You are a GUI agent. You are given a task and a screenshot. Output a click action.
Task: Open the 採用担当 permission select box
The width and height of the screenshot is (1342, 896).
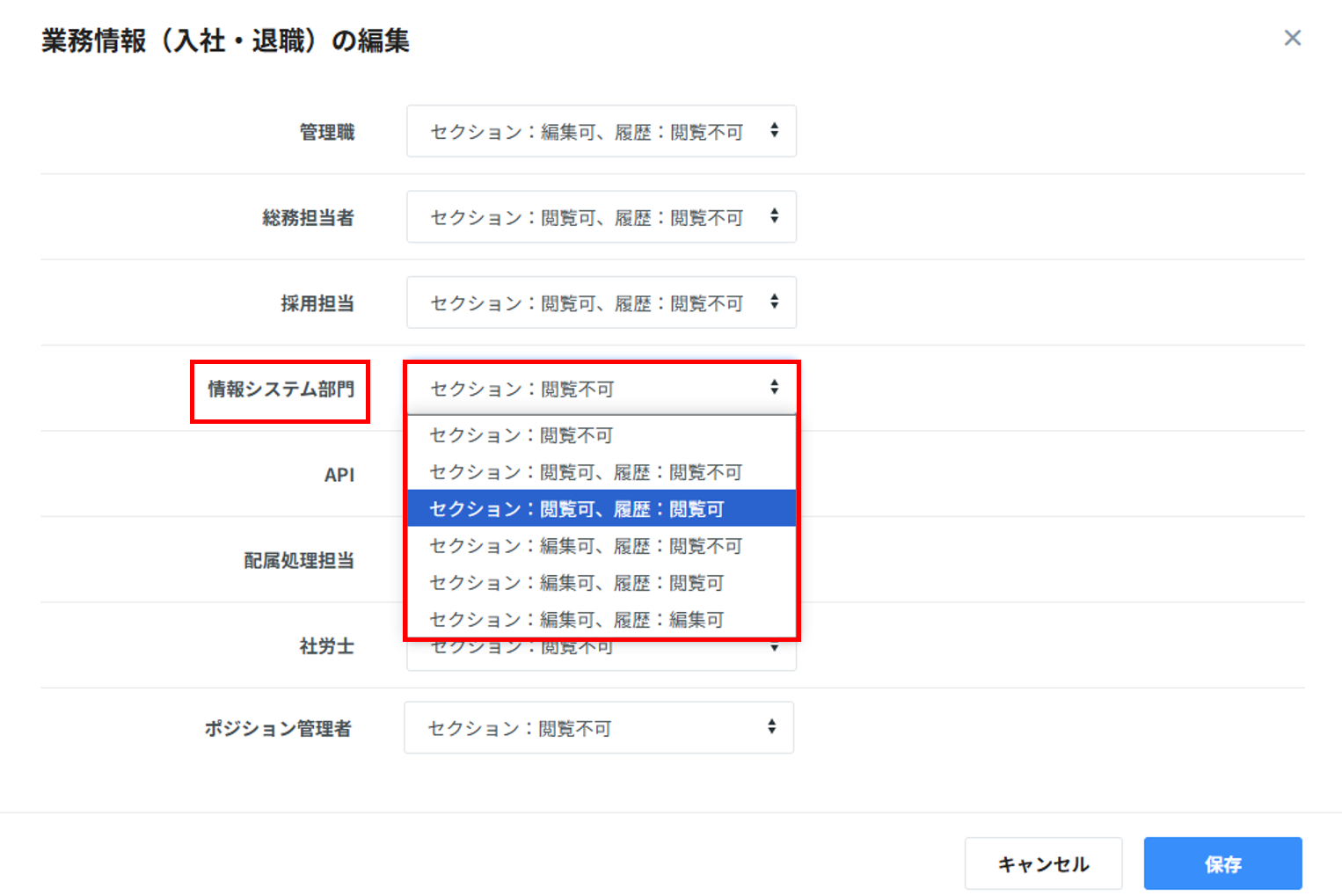pos(601,303)
